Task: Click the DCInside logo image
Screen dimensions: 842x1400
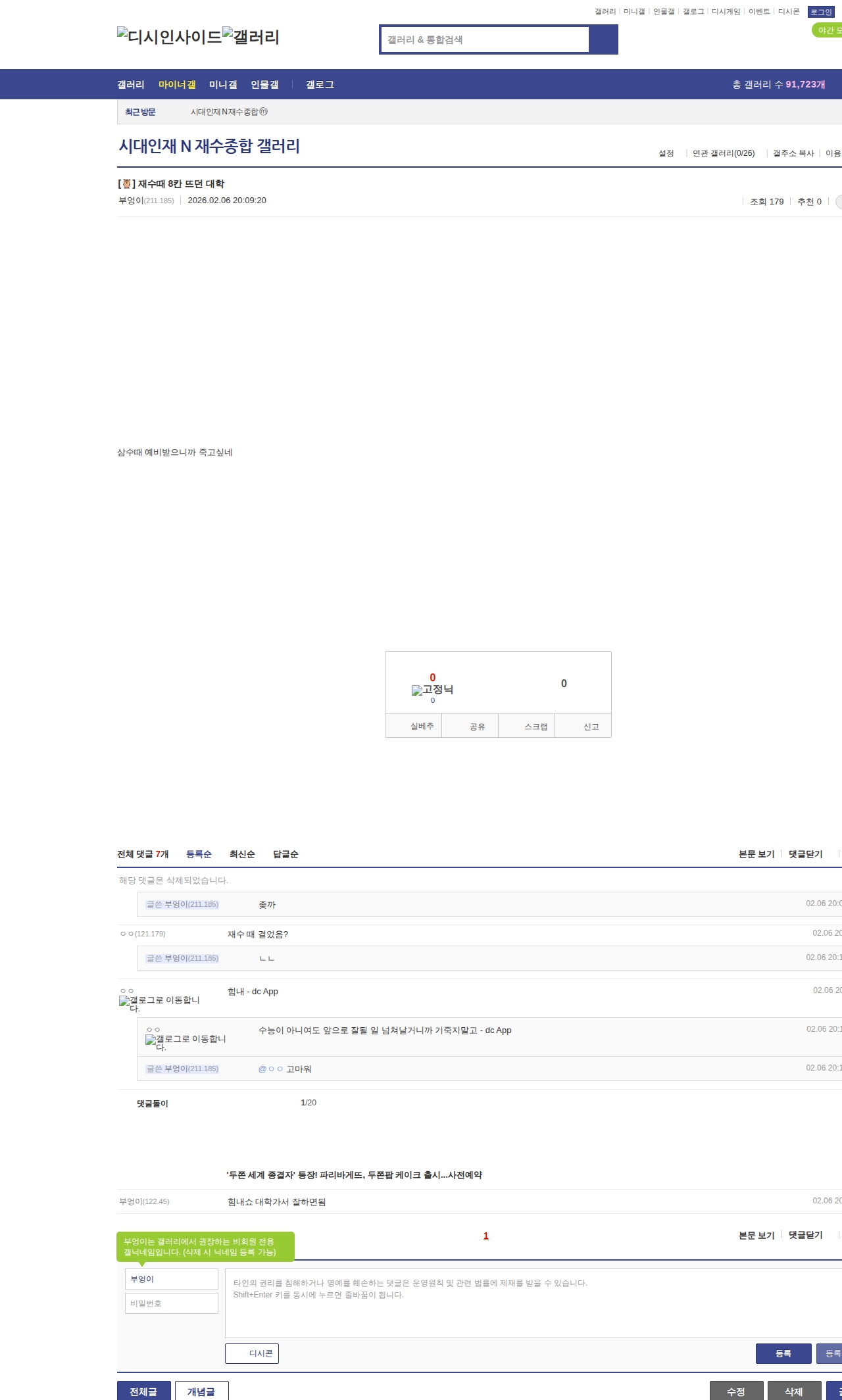Action: 169,37
